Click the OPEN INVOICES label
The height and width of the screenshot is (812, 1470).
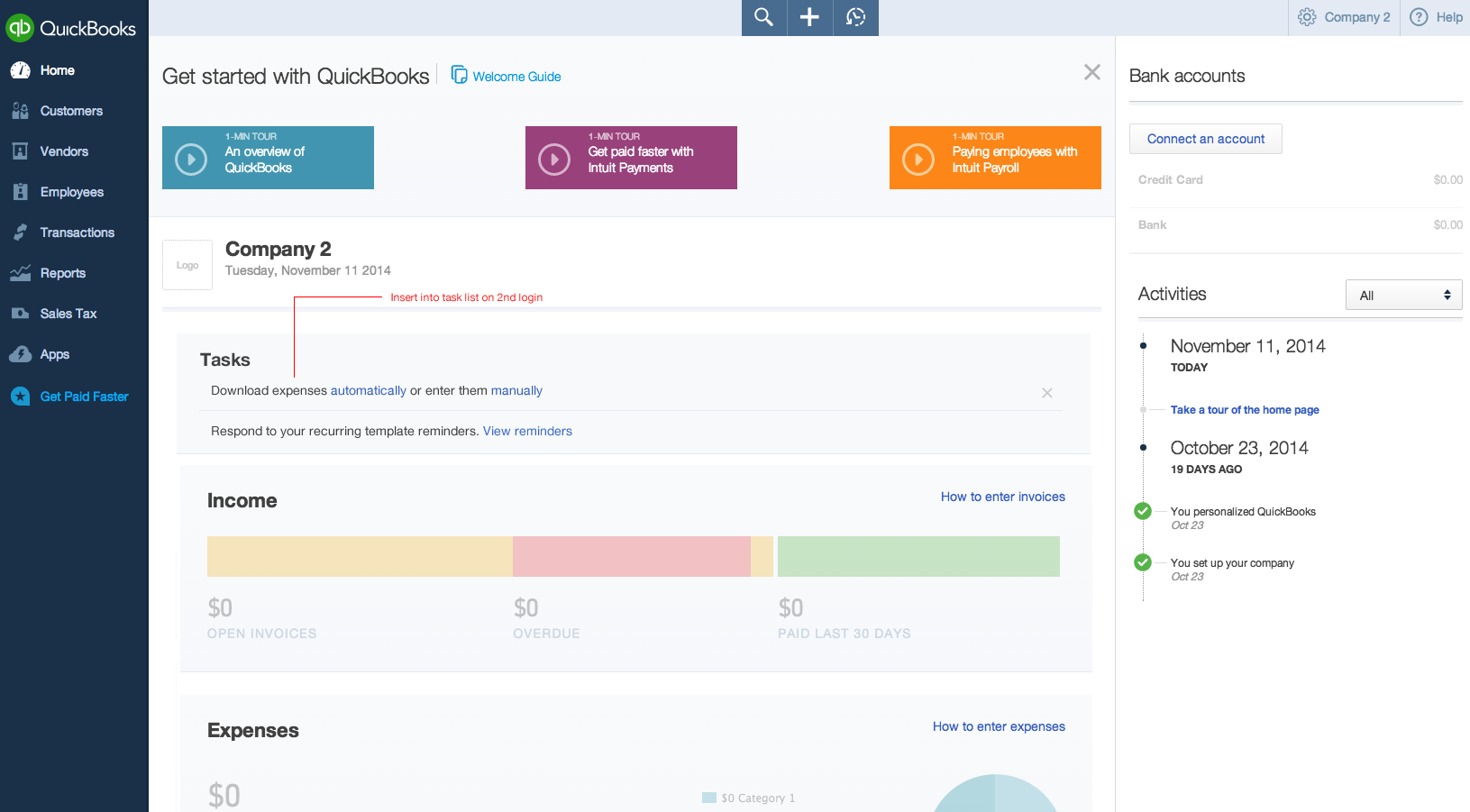click(x=262, y=634)
